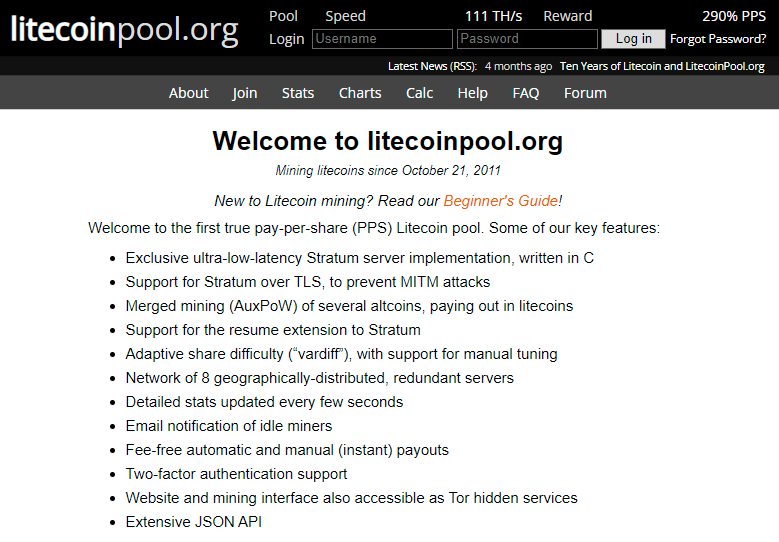Click the Log in button

point(633,39)
